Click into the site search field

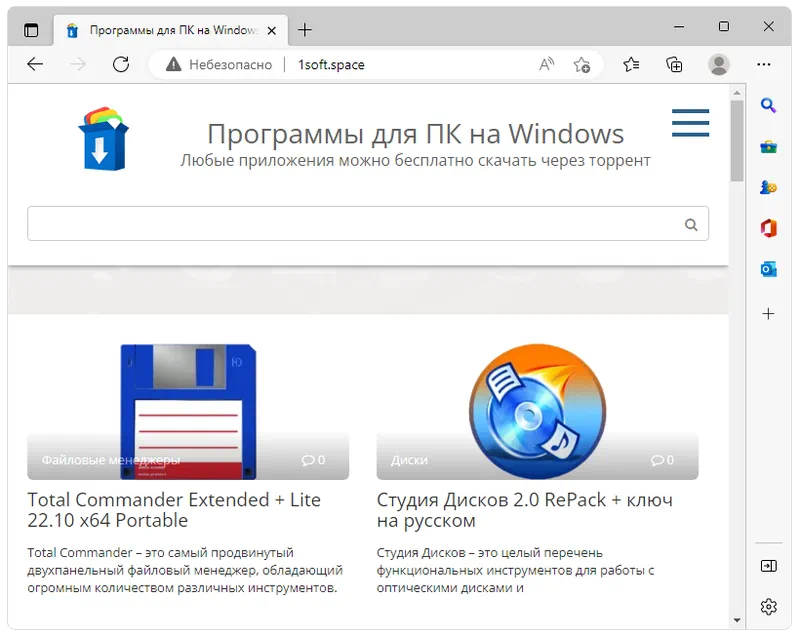[368, 224]
